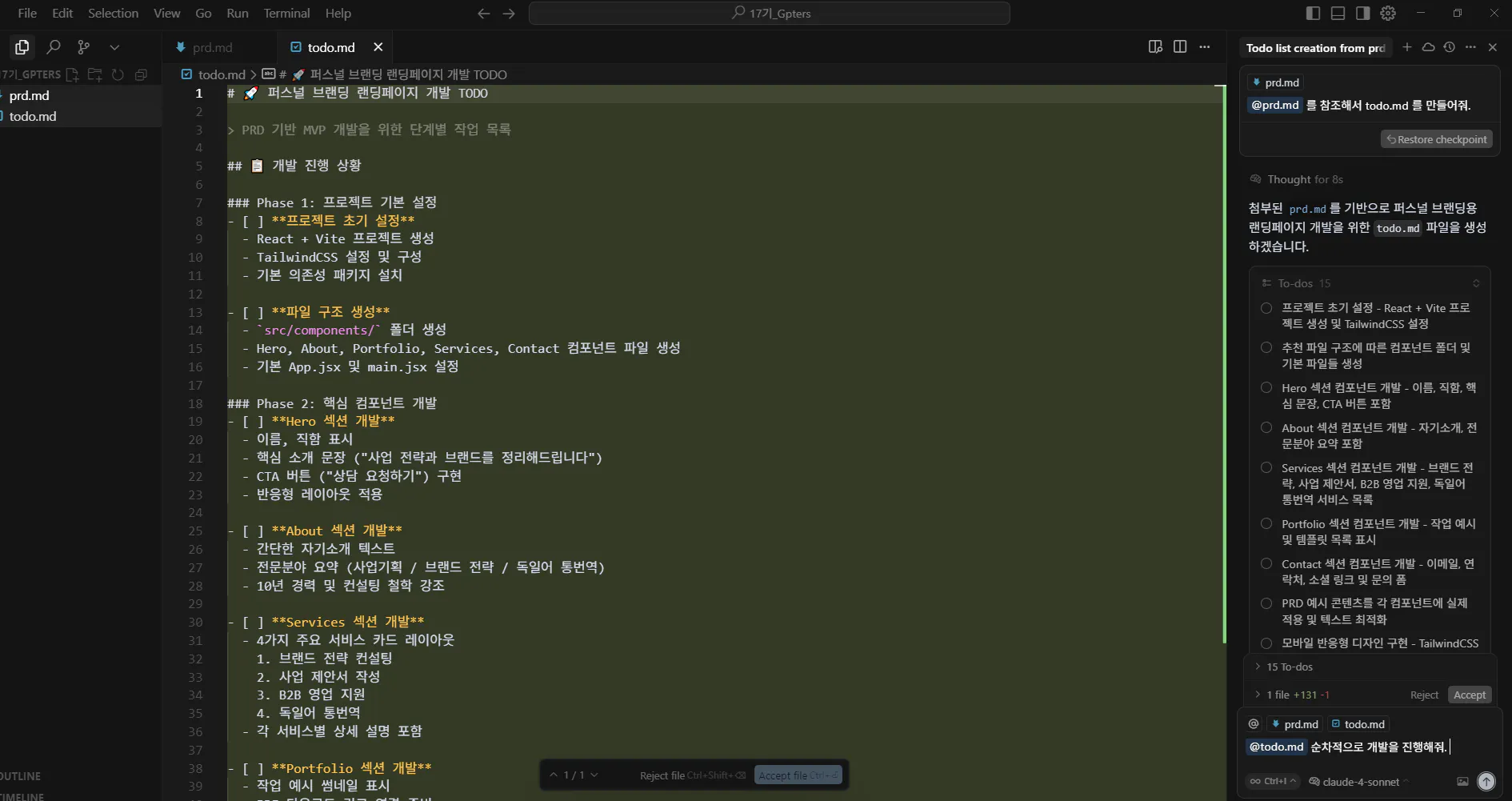Open the Run menu
Viewport: 1512px width, 801px height.
[x=238, y=14]
